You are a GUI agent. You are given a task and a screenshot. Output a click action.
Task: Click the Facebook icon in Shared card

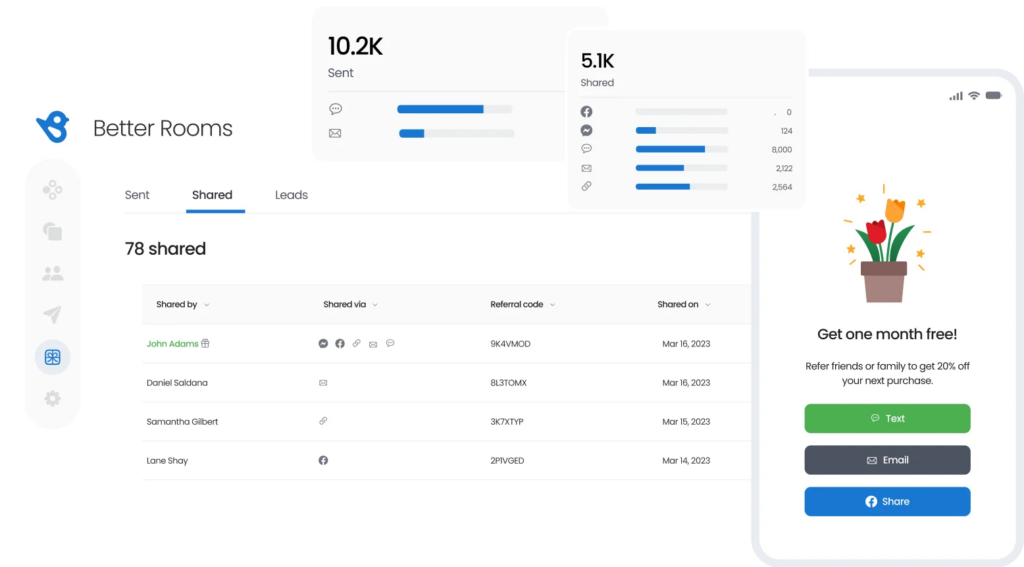click(x=586, y=112)
